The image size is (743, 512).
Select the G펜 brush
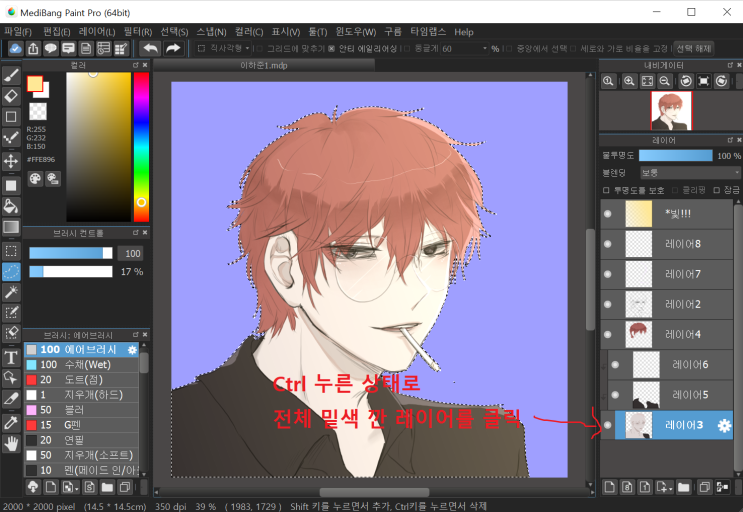[x=82, y=425]
